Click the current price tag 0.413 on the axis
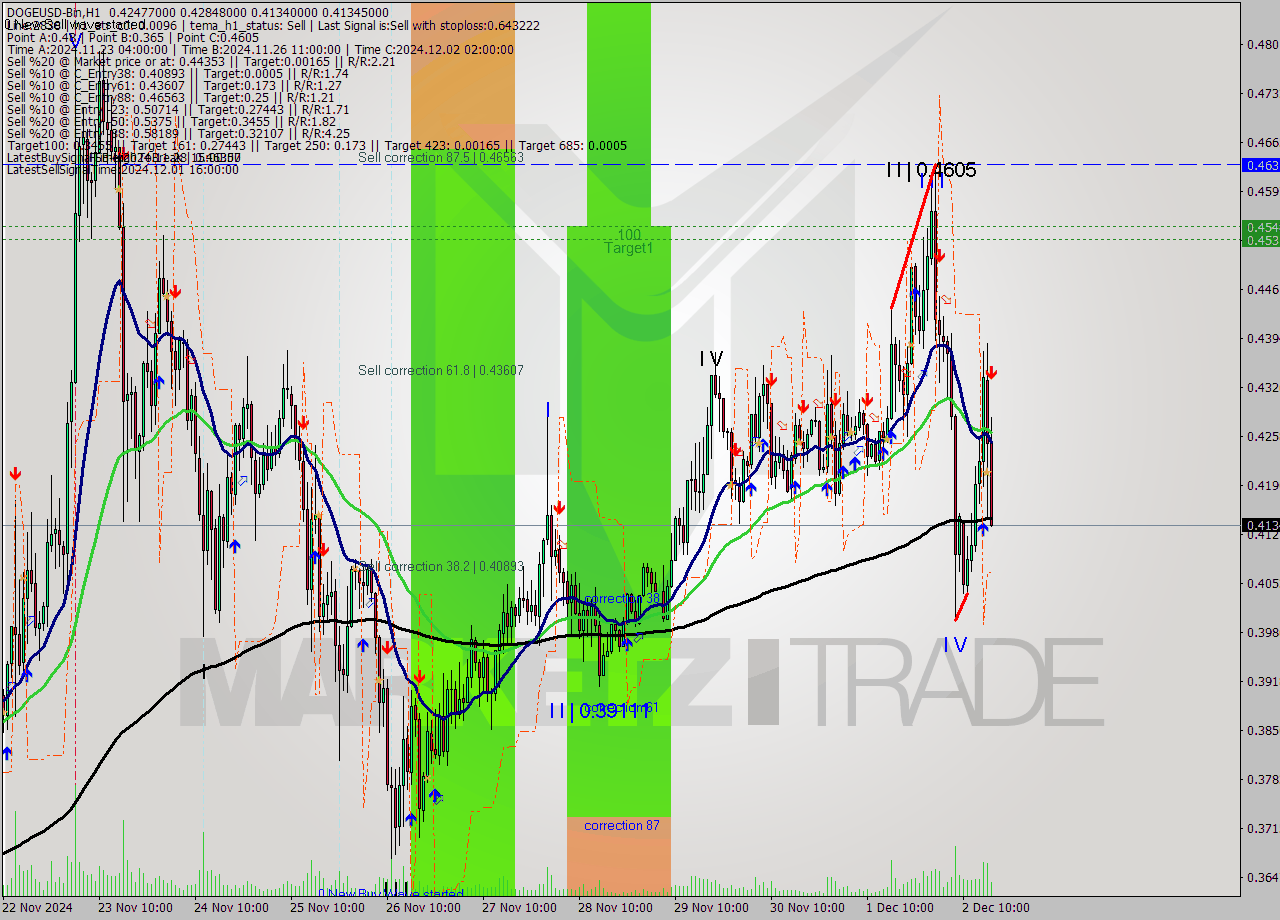This screenshot has height=920, width=1280. 1260,525
